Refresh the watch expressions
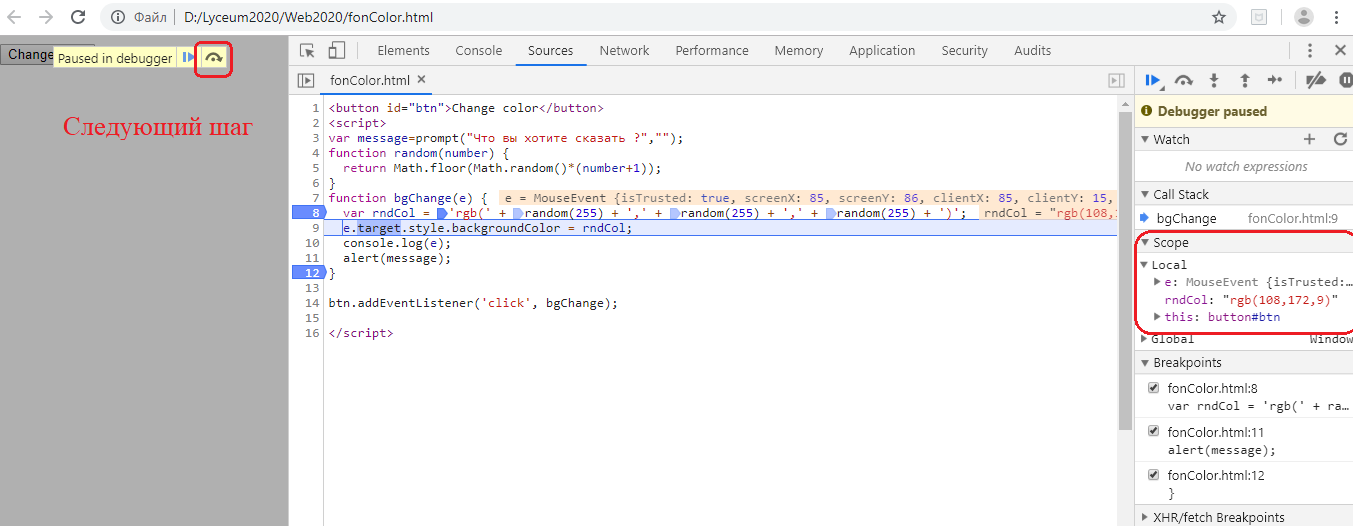The image size is (1353, 526). (x=1341, y=139)
